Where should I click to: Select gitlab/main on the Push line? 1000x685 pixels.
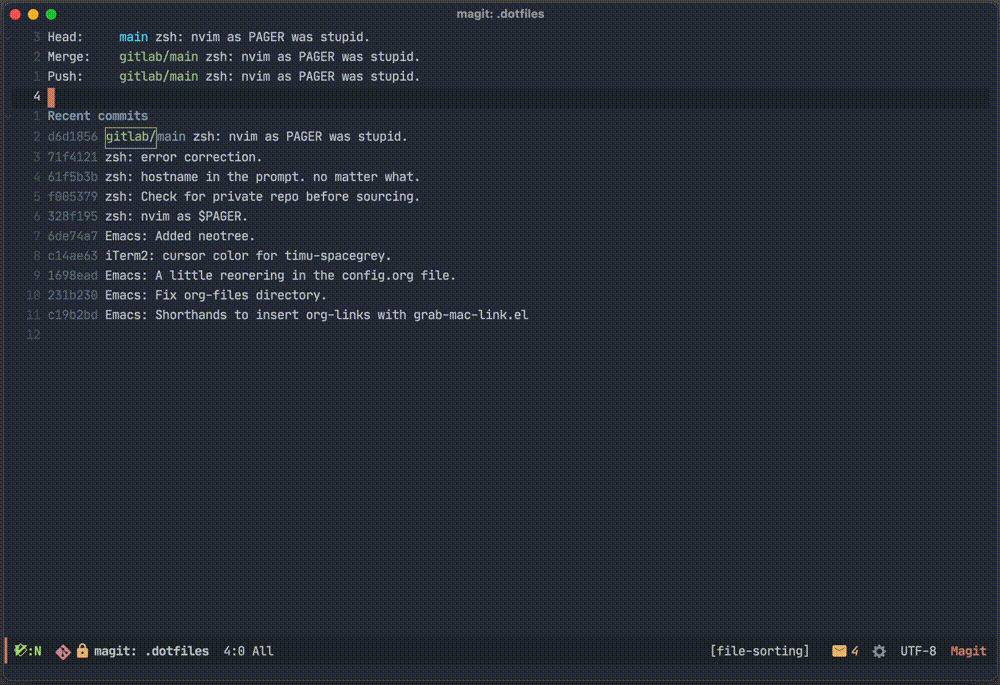(x=158, y=77)
